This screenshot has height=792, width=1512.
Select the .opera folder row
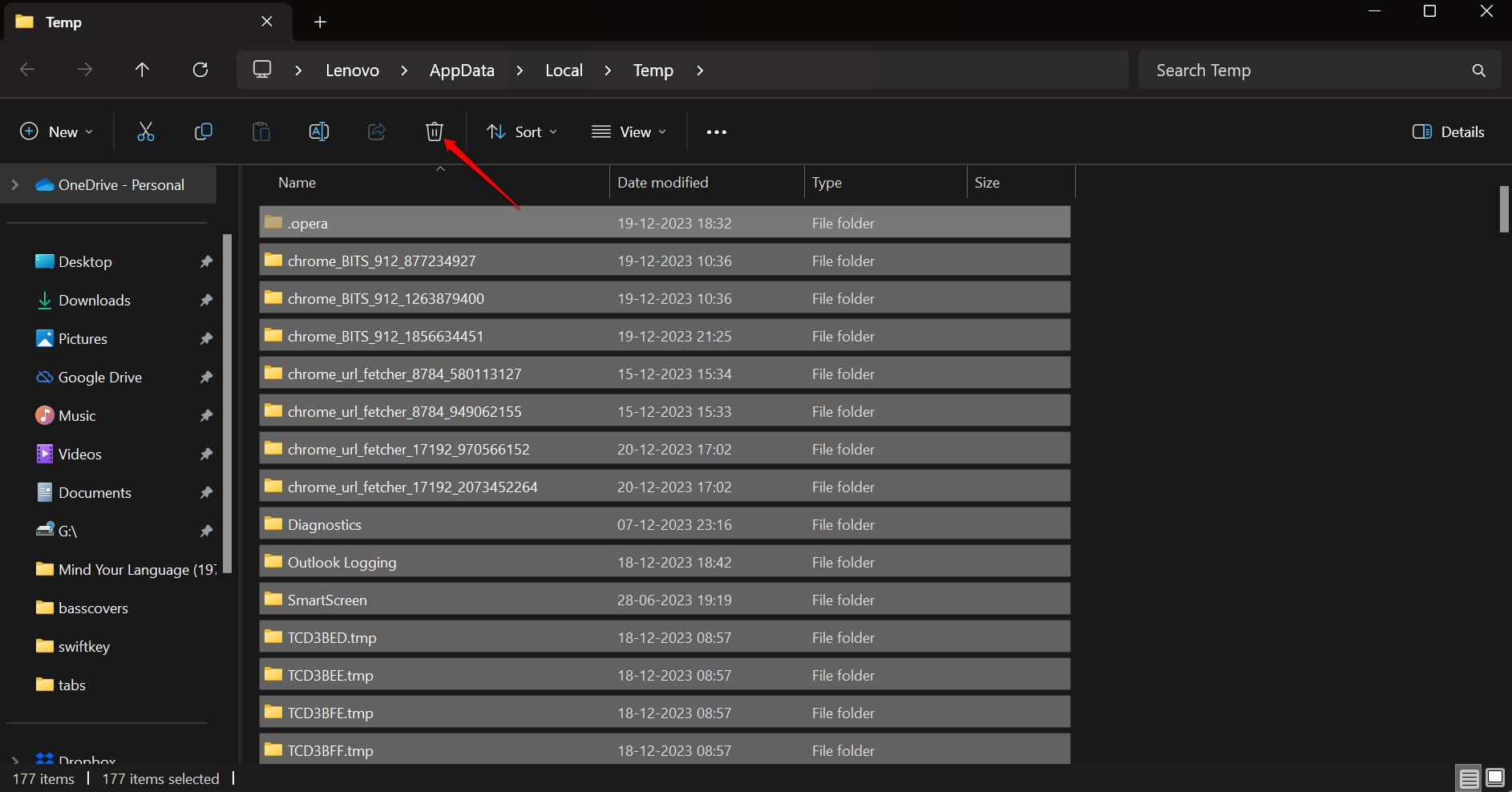tap(665, 222)
